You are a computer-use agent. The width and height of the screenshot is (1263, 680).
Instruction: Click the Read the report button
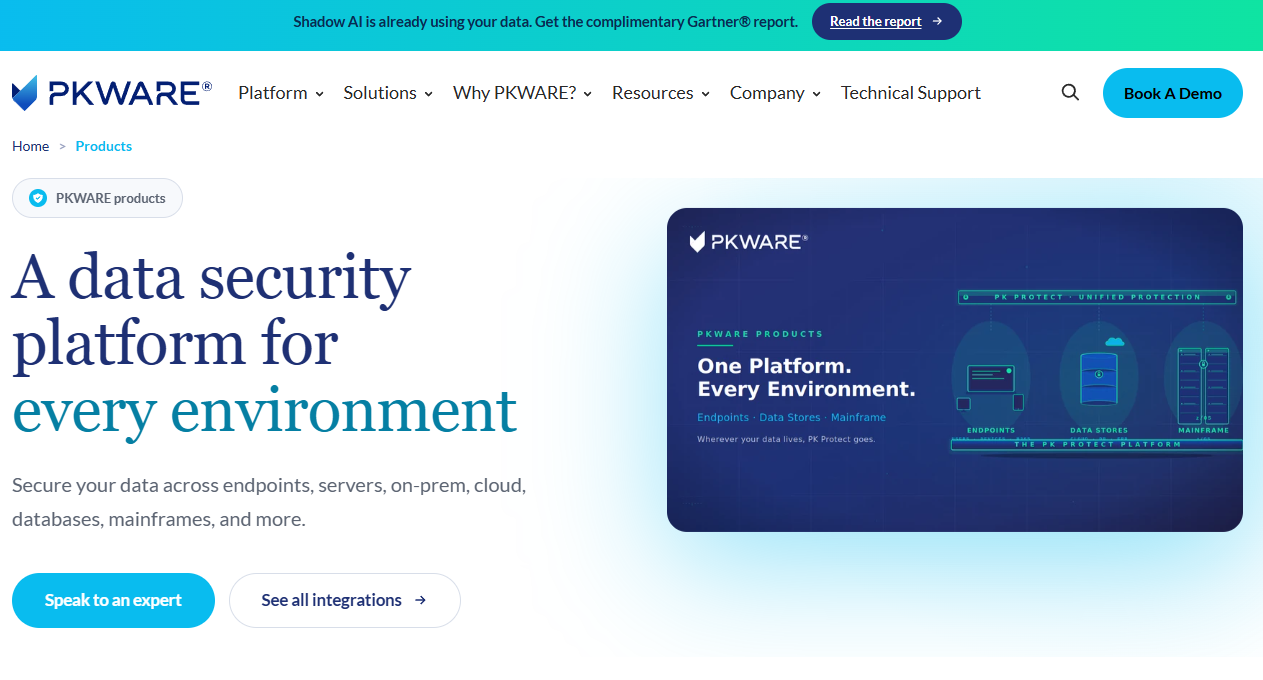(887, 21)
